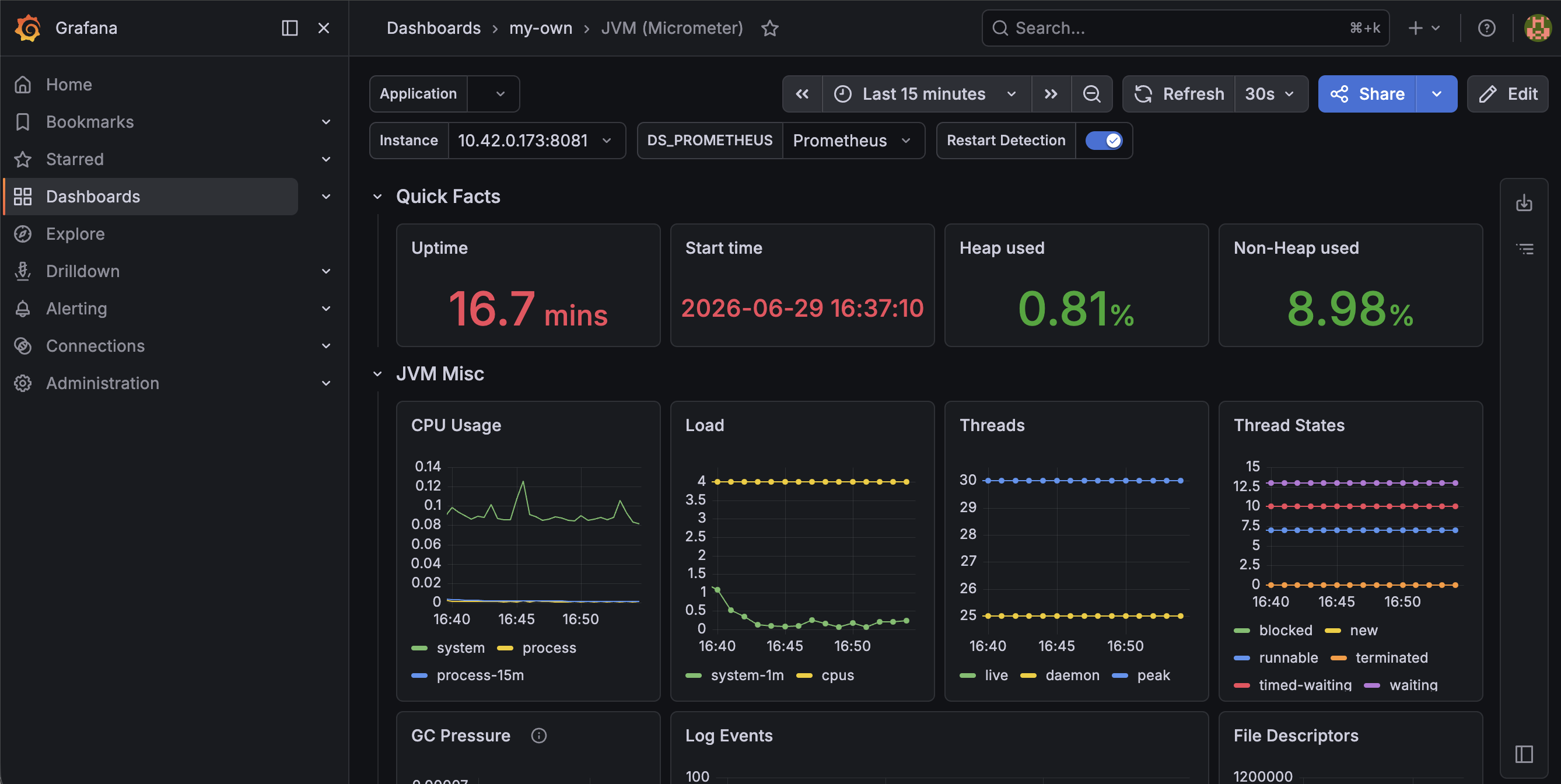Open the Instance 10.42.0.173:8081 dropdown
Screen dimensions: 1561x784
[x=535, y=141]
